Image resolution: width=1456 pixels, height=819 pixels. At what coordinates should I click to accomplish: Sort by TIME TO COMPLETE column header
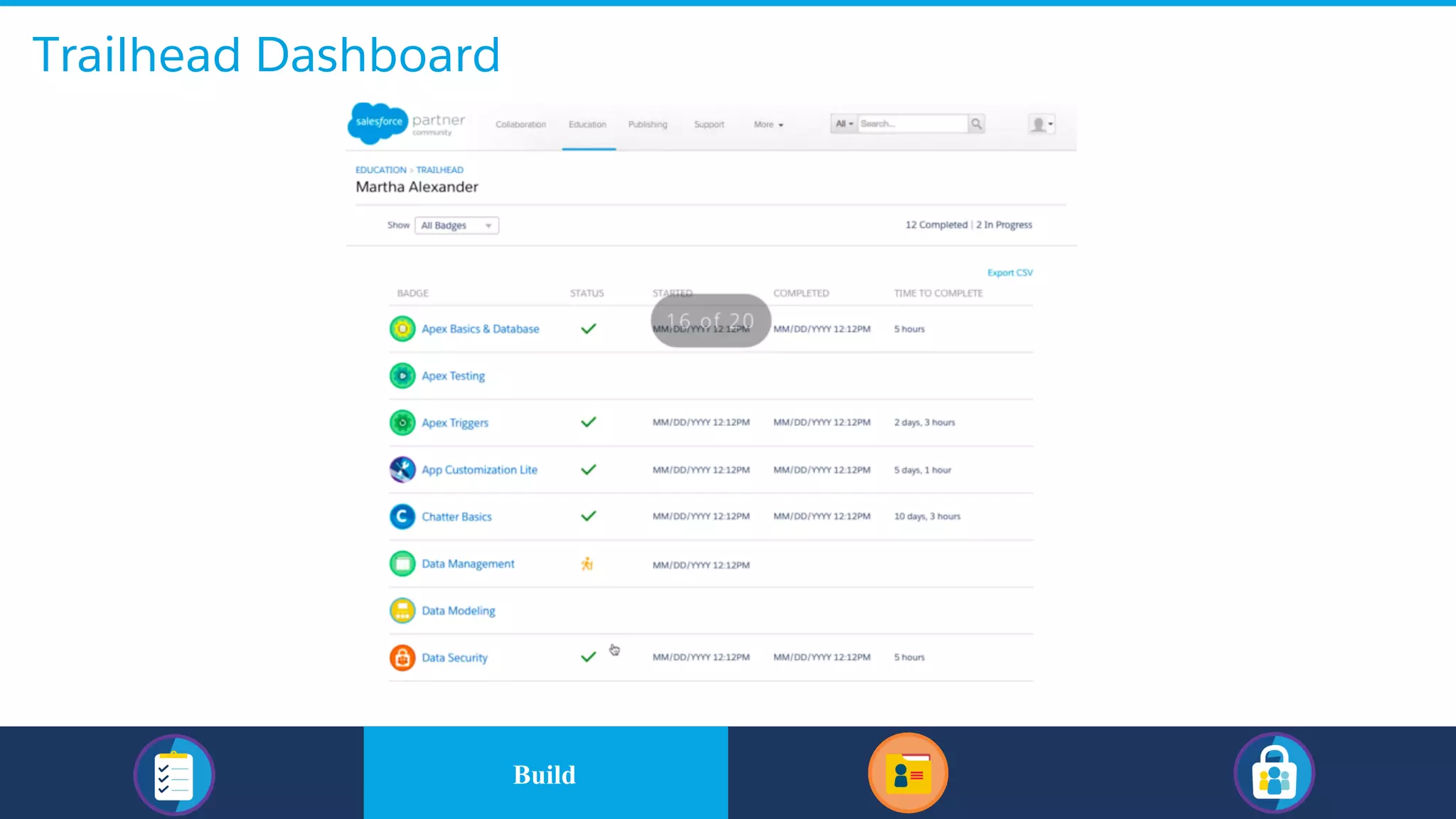point(938,293)
